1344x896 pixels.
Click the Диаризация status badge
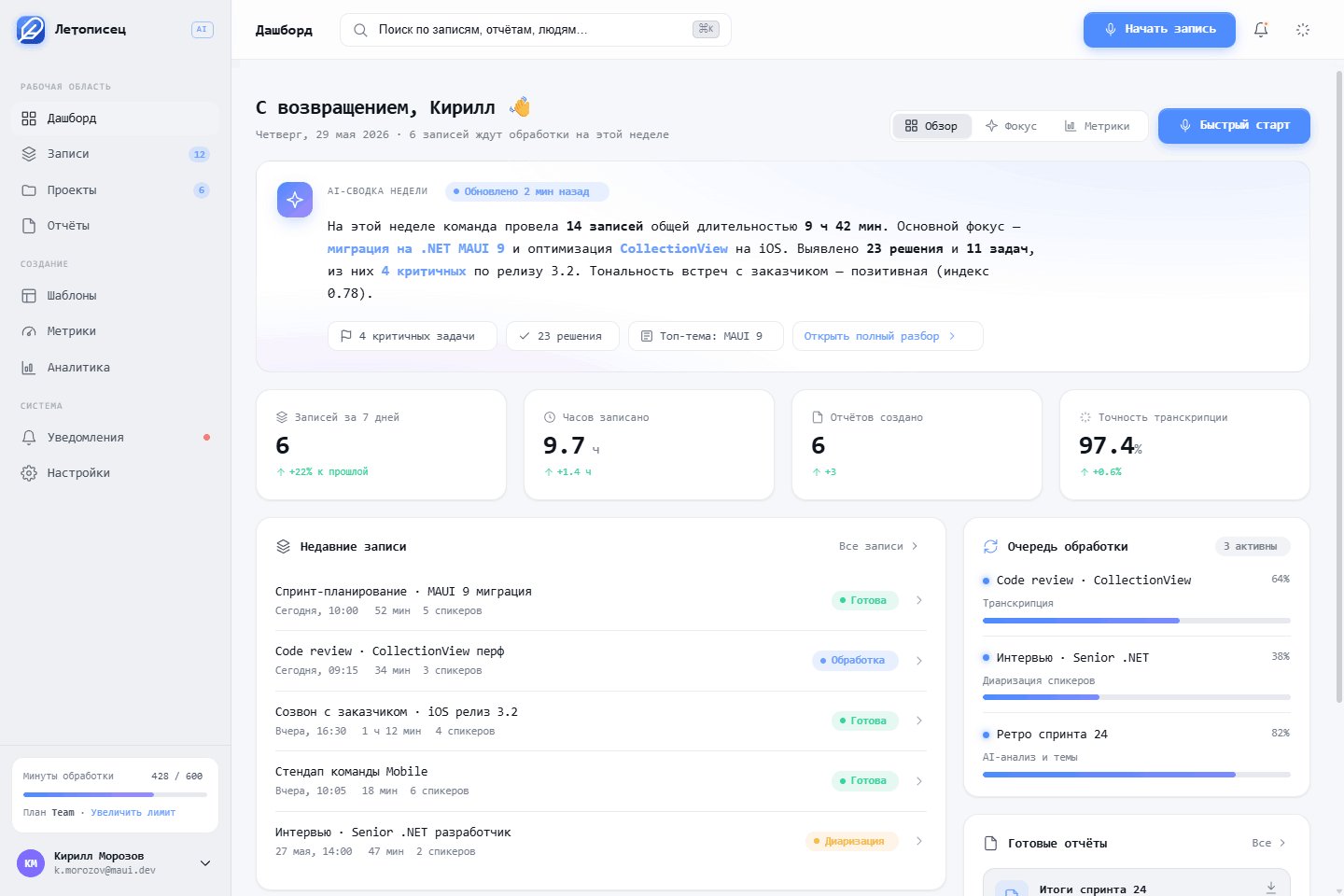852,841
